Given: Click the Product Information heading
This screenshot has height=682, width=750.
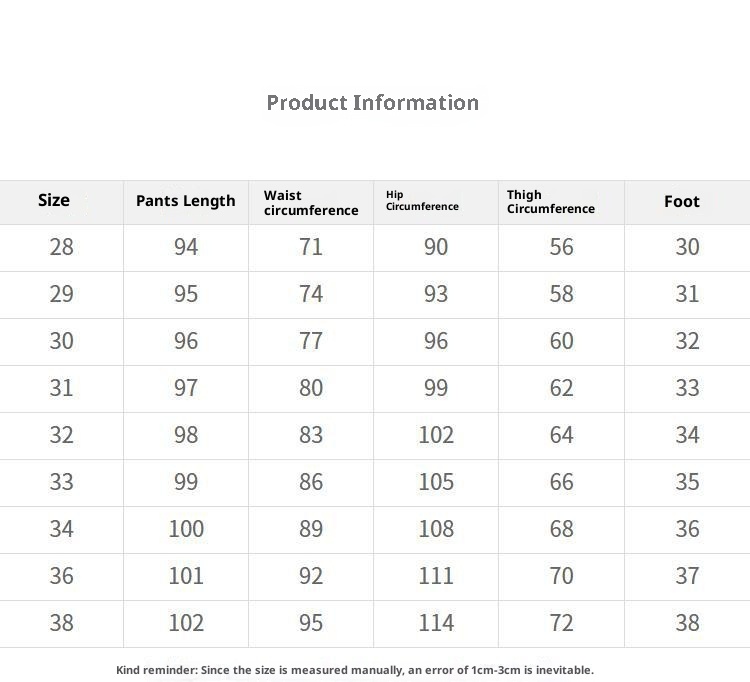Looking at the screenshot, I should click(372, 102).
